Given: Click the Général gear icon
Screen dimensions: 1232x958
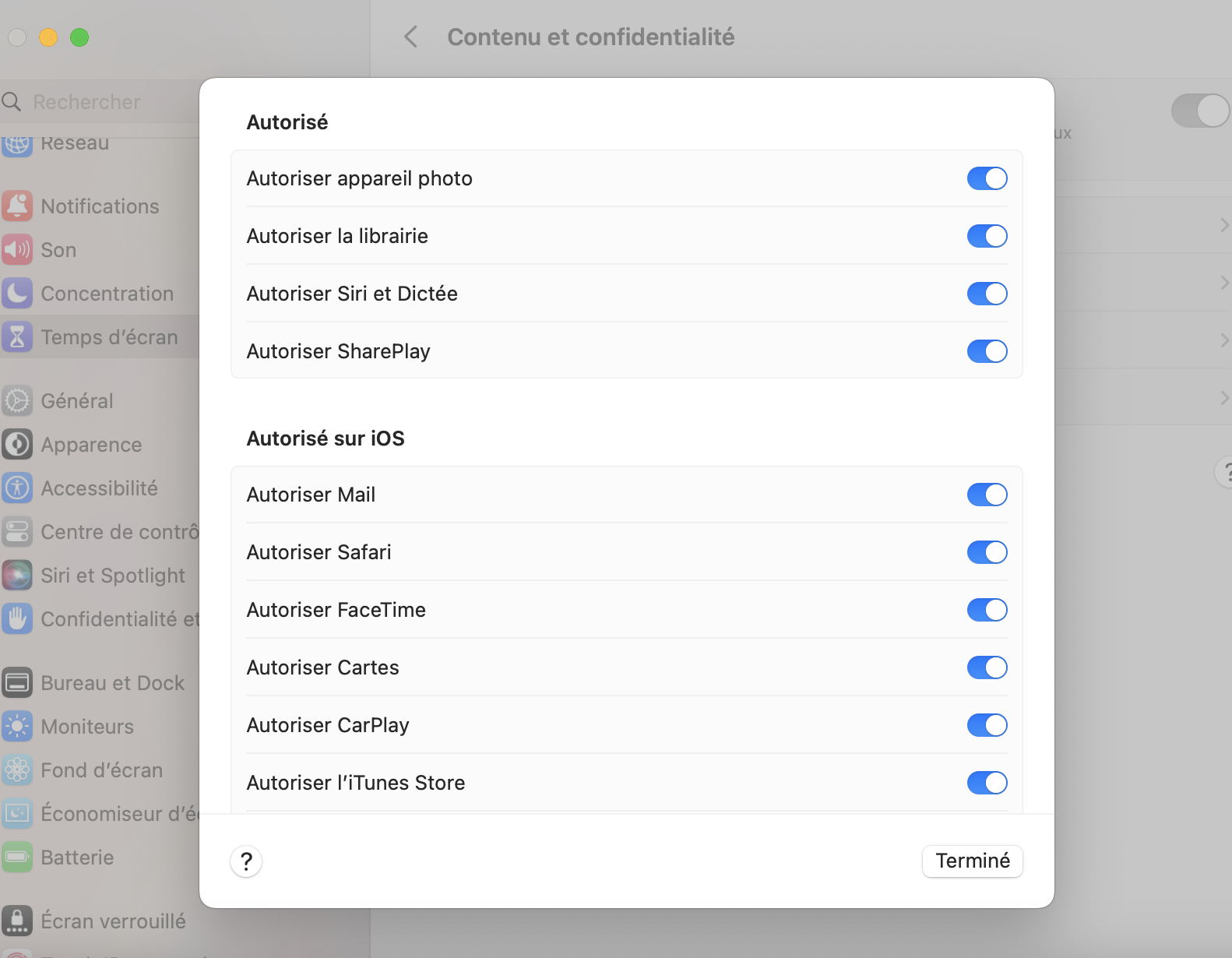Looking at the screenshot, I should pyautogui.click(x=17, y=400).
